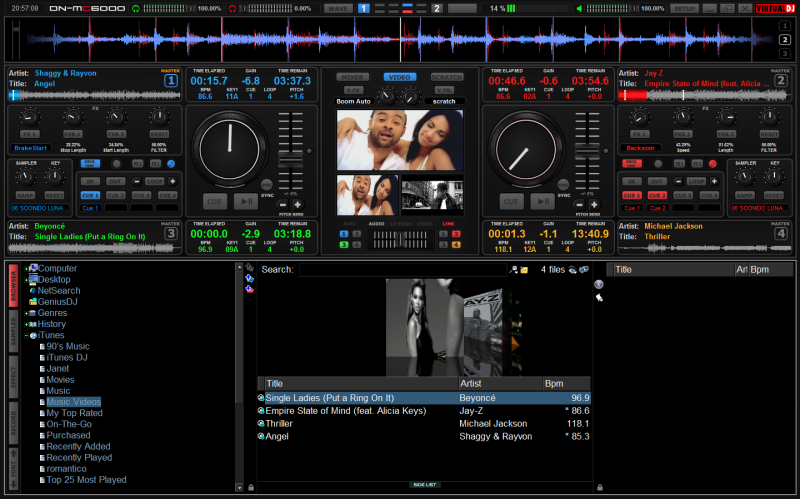Click the Virtual DJ logo
This screenshot has width=800, height=499.
pyautogui.click(x=776, y=9)
